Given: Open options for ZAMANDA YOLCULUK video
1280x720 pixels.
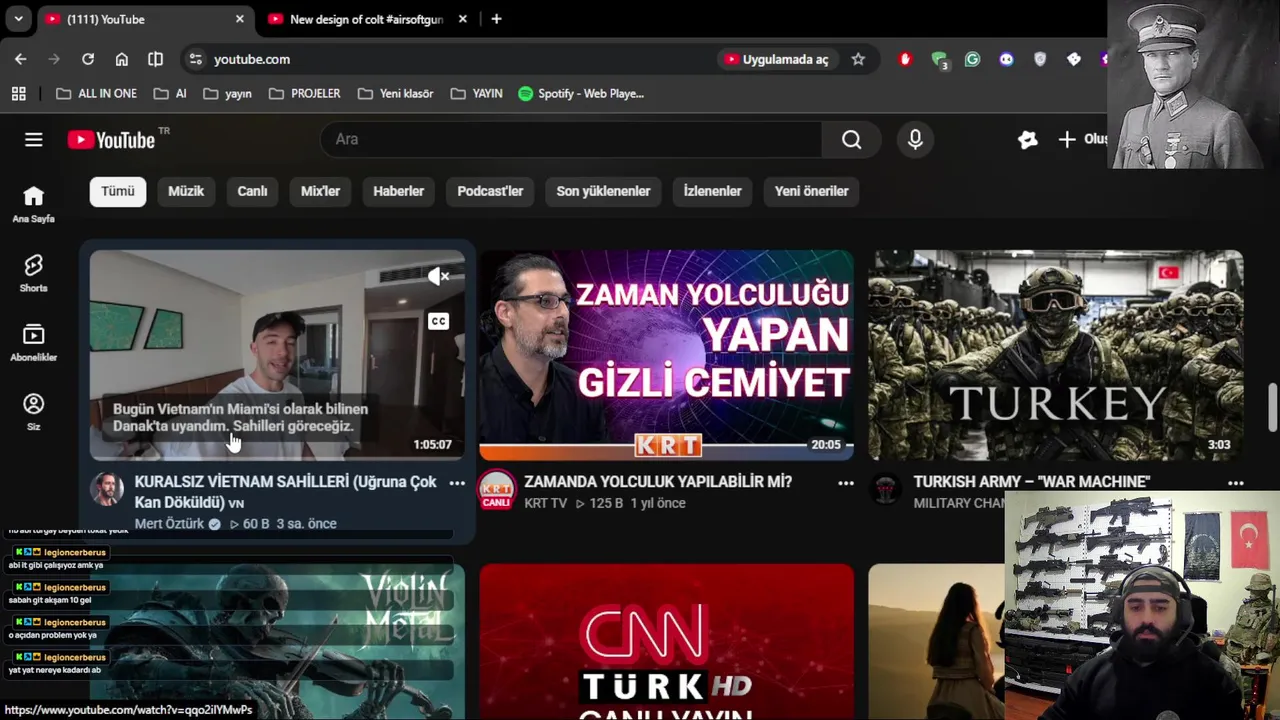Looking at the screenshot, I should coord(846,483).
